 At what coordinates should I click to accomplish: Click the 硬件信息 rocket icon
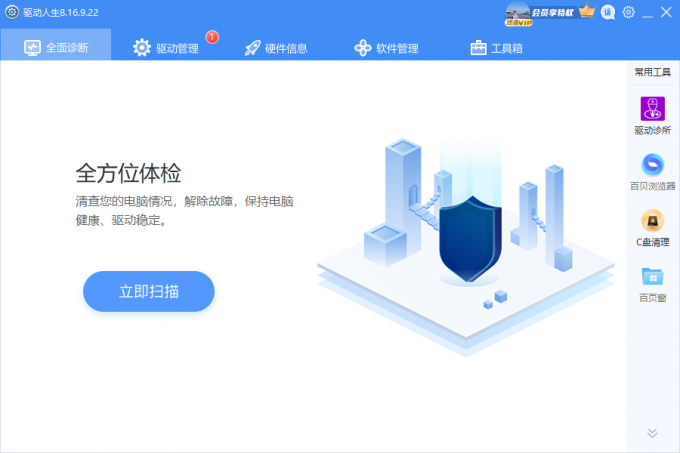[252, 48]
